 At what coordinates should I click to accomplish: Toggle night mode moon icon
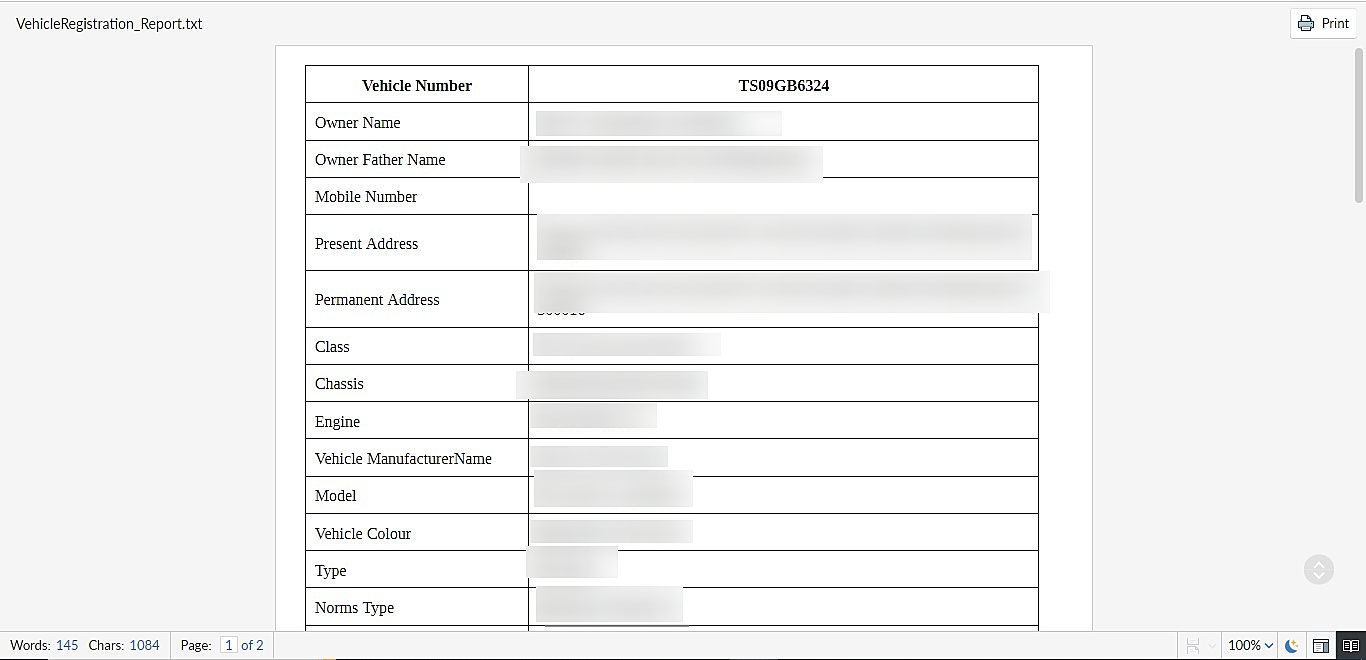pos(1291,646)
